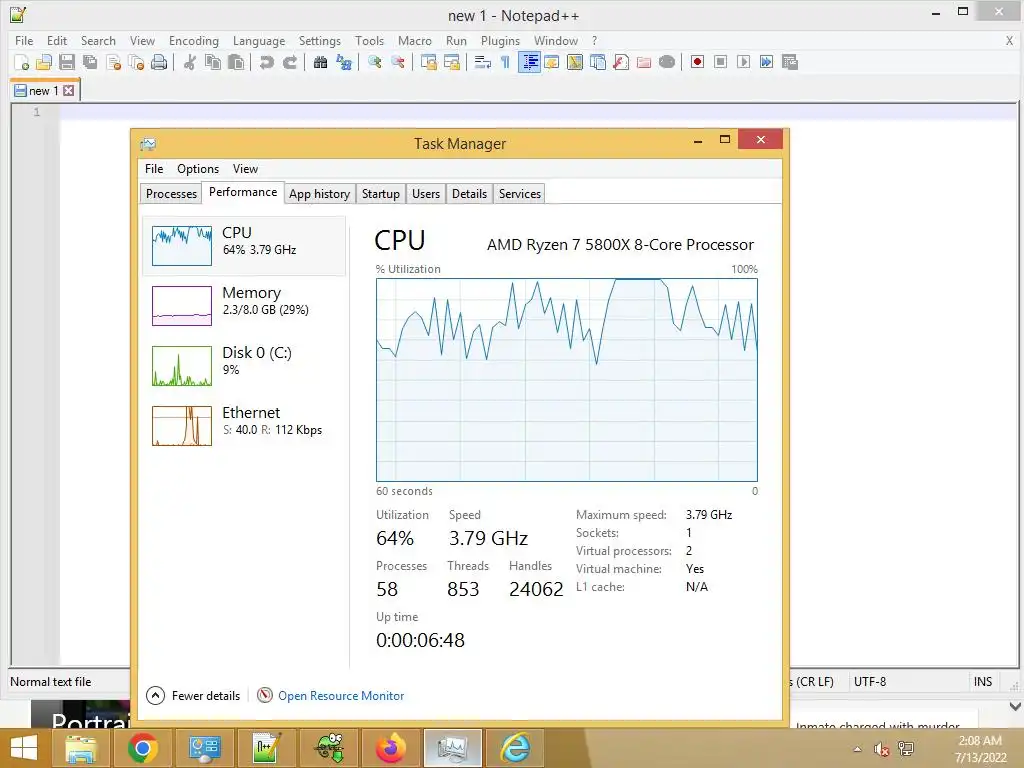1024x768 pixels.
Task: Toggle Show All Characters pilcrow icon
Action: click(x=505, y=62)
